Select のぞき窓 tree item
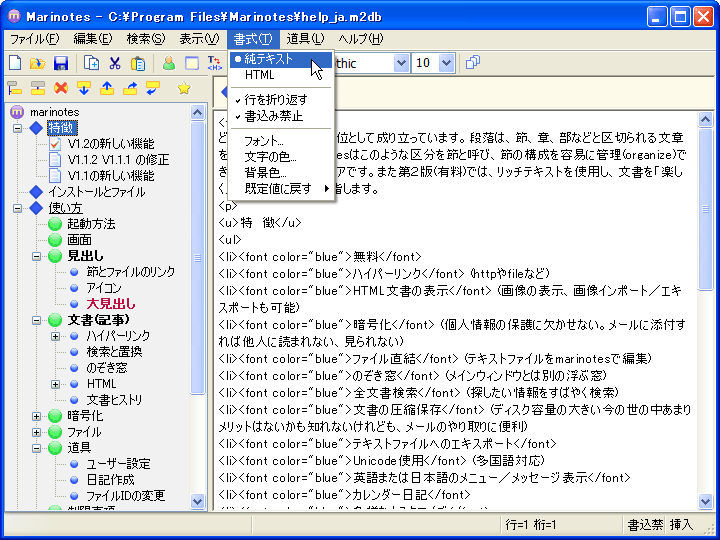This screenshot has width=720, height=540. click(x=107, y=368)
